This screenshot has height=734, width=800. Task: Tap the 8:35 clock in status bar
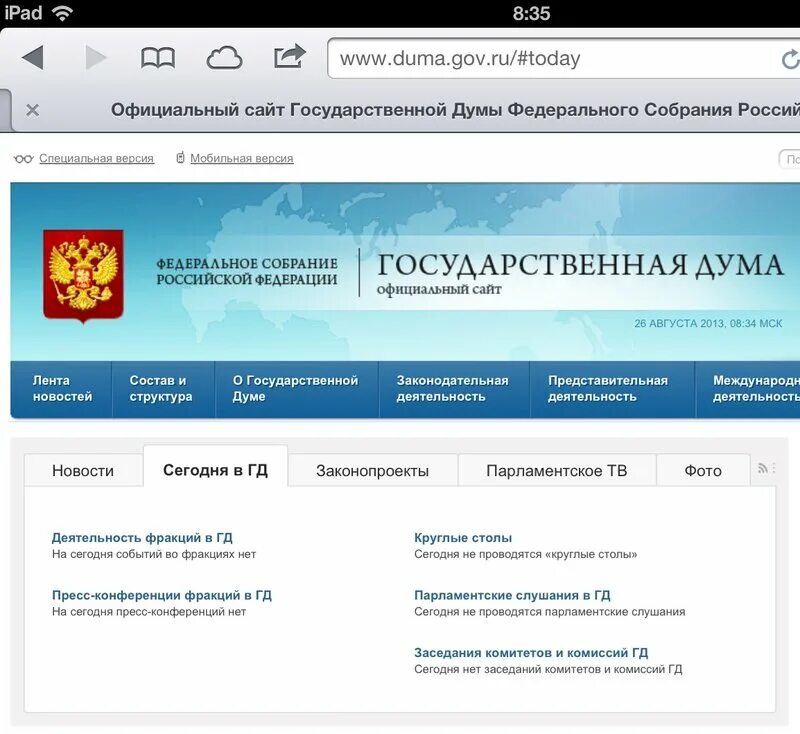531,13
